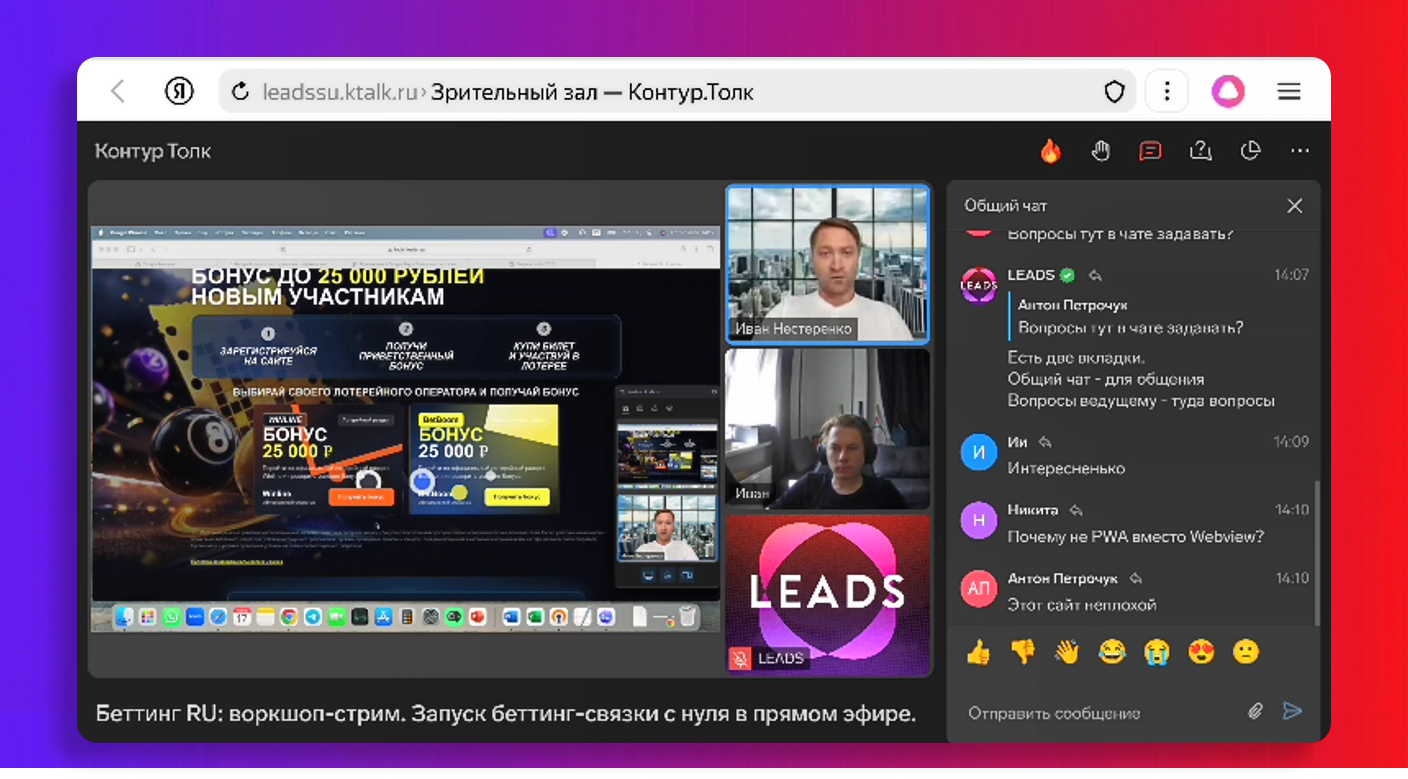
Task: Open Никита's purple avatar in chat
Action: click(978, 520)
